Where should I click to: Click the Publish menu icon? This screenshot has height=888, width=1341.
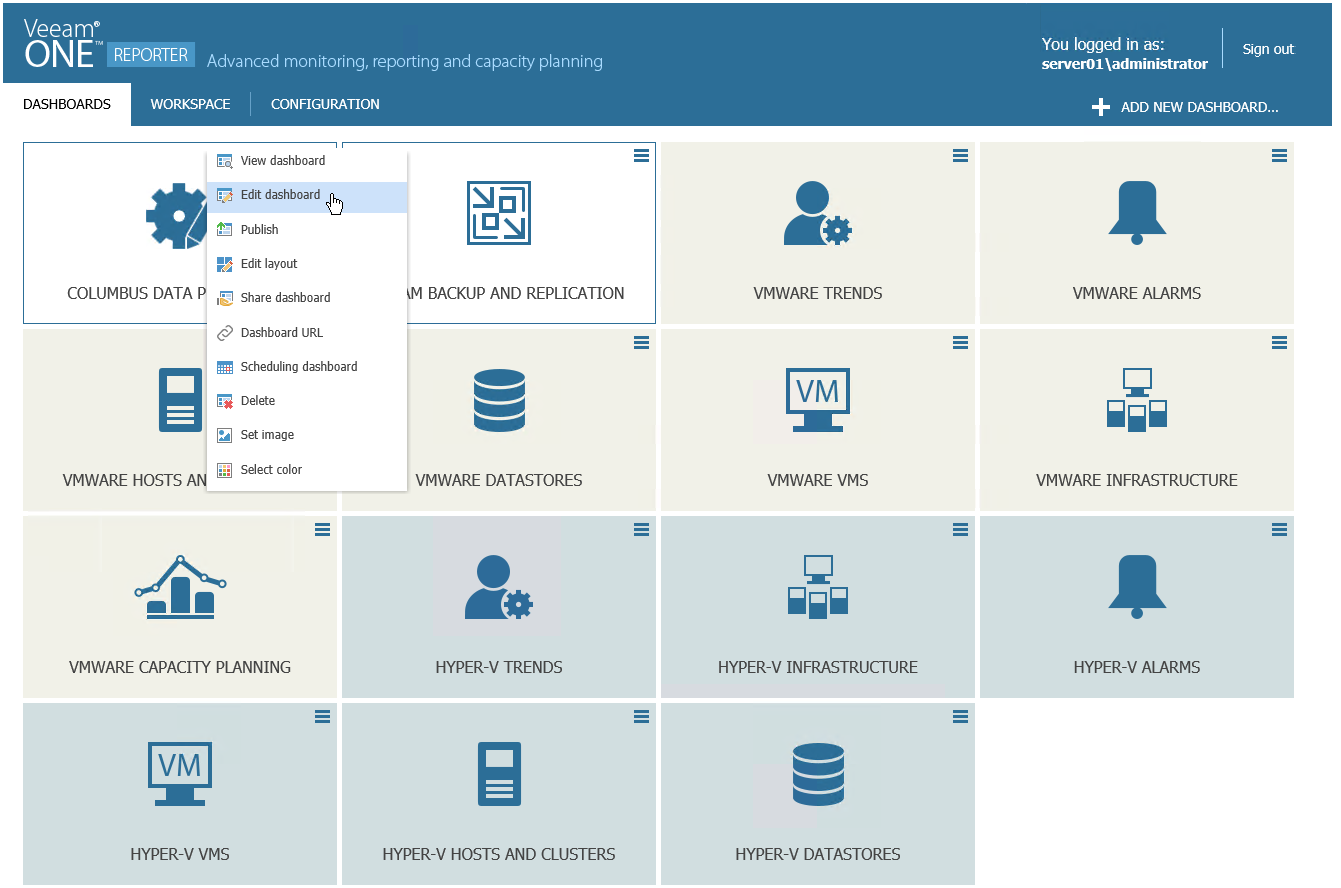click(225, 230)
